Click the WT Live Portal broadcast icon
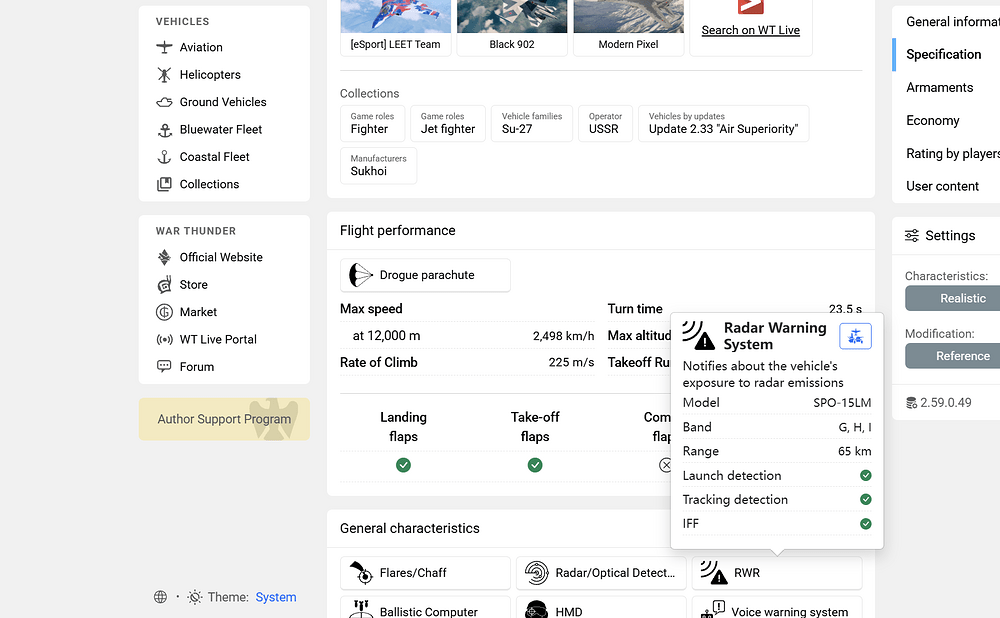1000x618 pixels. pos(164,339)
